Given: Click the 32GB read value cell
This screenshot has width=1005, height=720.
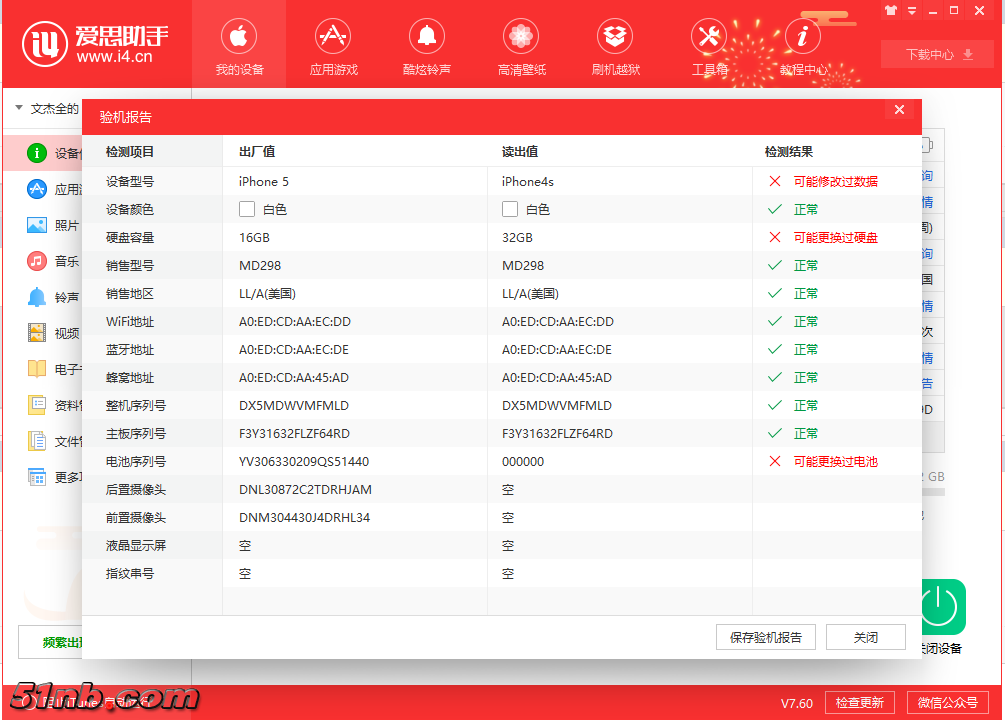Looking at the screenshot, I should coord(517,237).
